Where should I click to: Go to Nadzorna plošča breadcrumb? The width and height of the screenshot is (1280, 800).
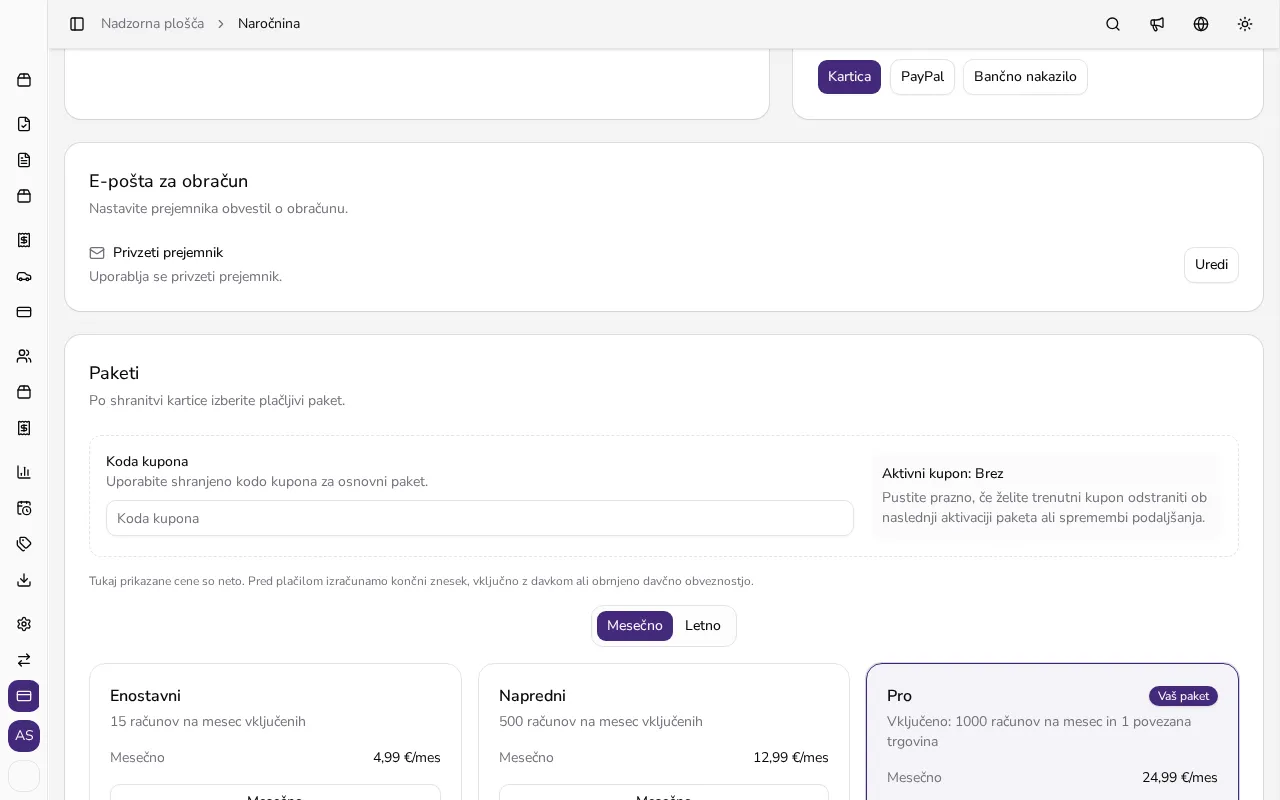[152, 24]
